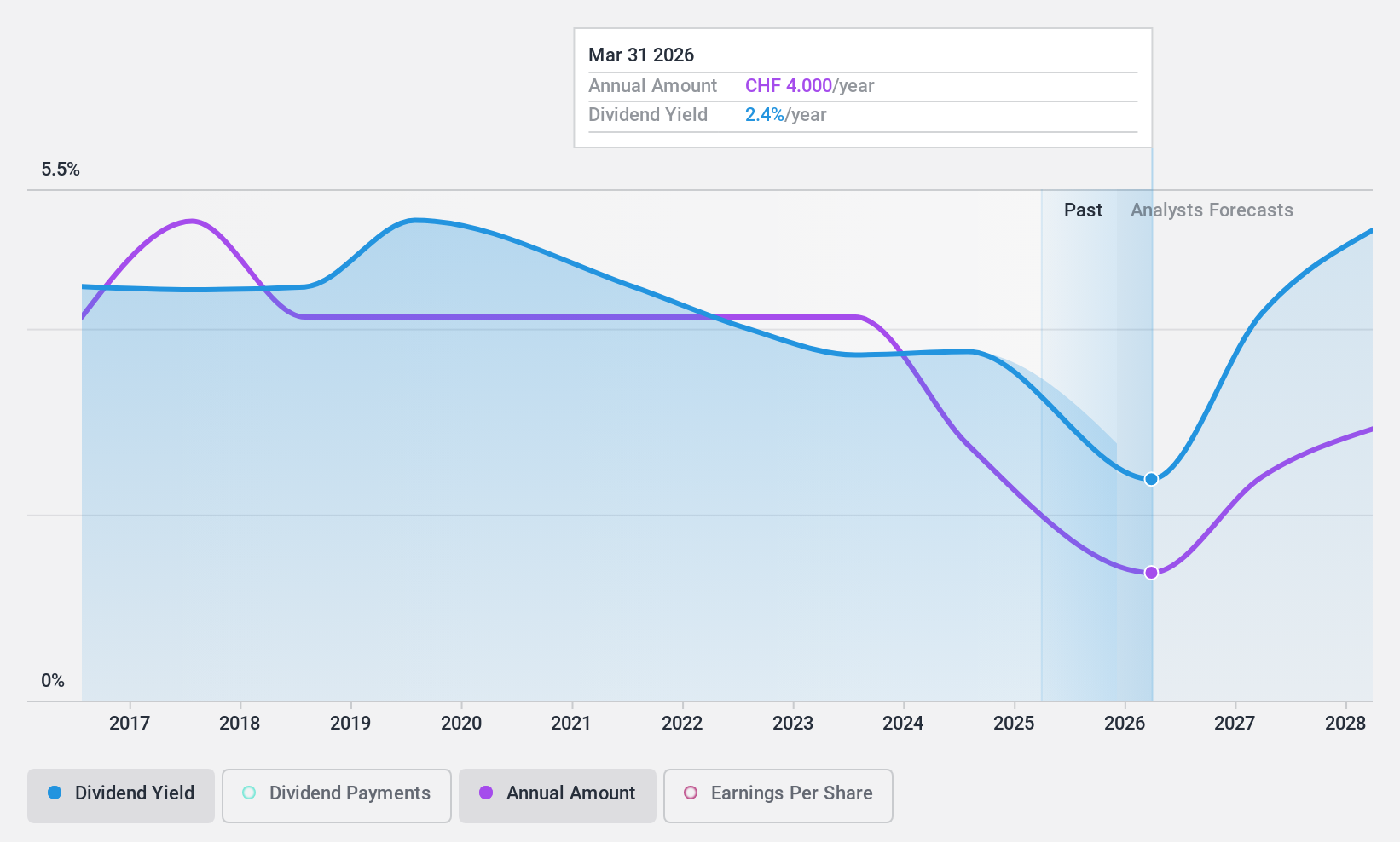The width and height of the screenshot is (1400, 842).
Task: Click the blue Dividend Yield legend dot
Action: [x=53, y=793]
